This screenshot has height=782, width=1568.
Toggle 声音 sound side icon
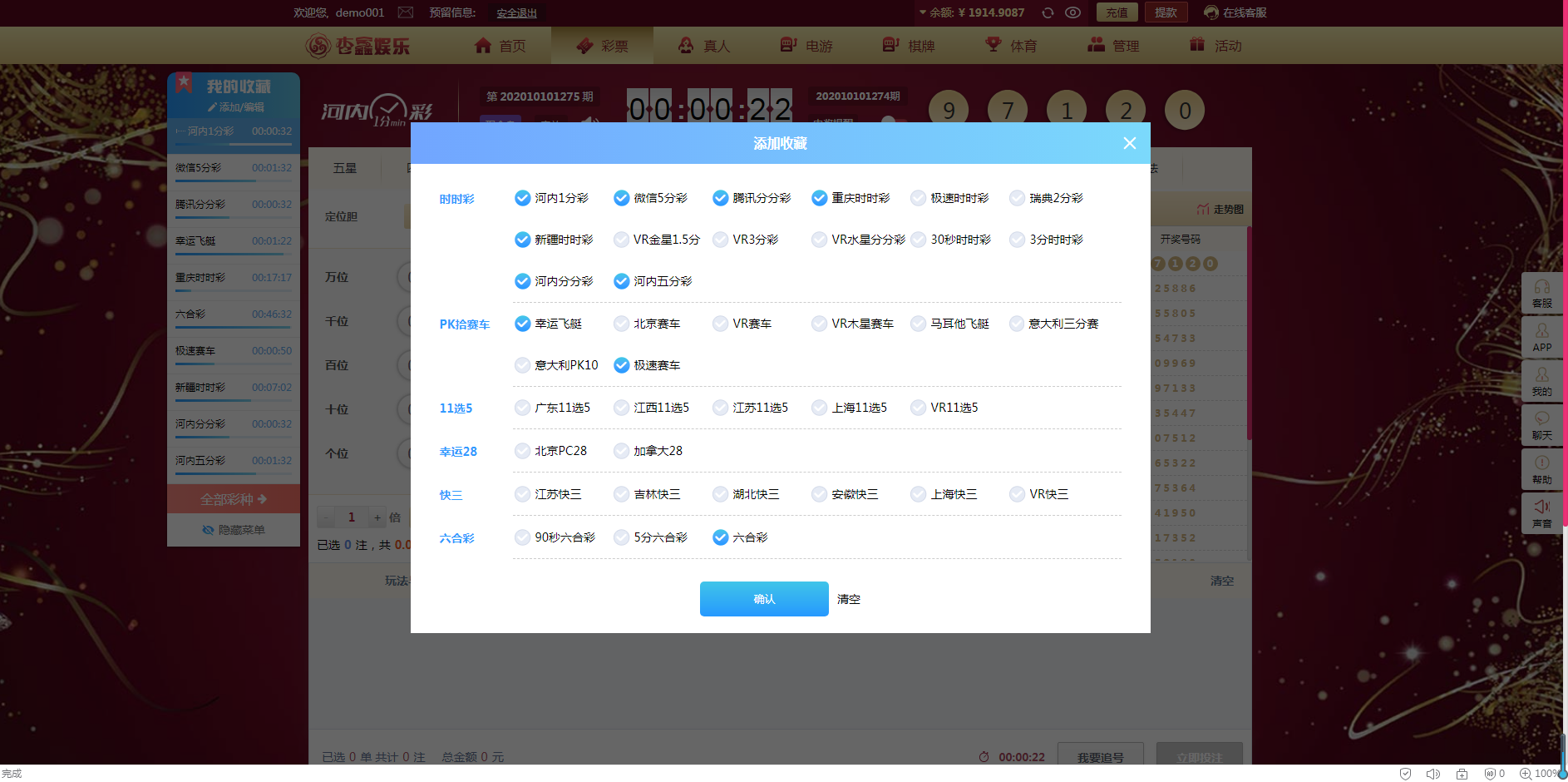1542,514
